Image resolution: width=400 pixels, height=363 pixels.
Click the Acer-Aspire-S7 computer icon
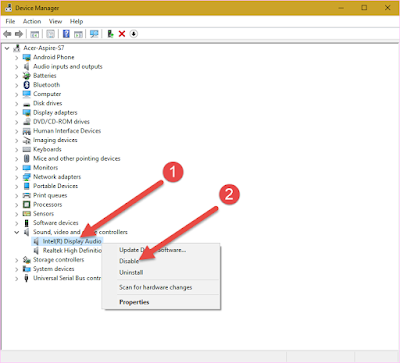coord(17,48)
